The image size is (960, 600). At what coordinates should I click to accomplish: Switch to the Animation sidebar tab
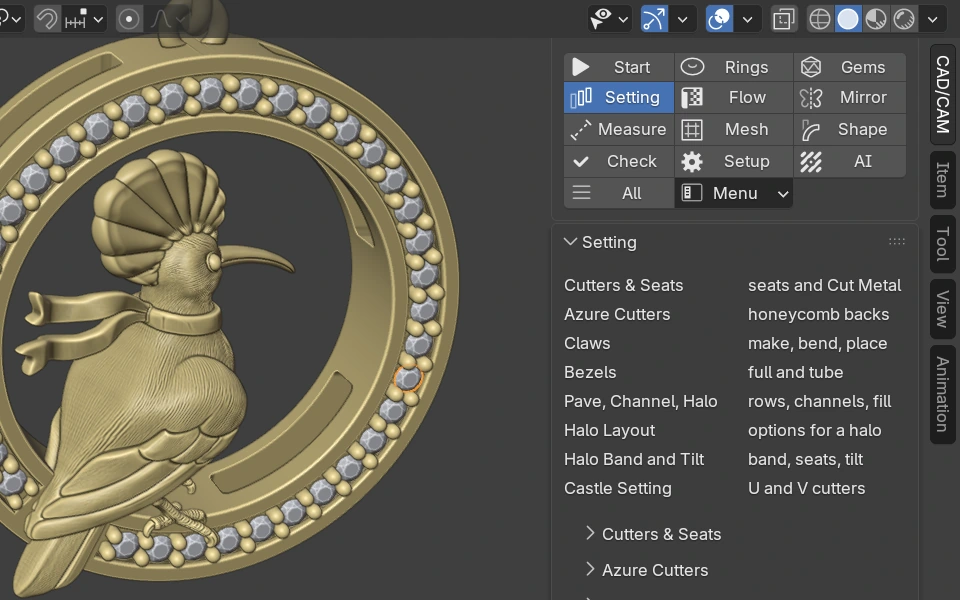(943, 394)
